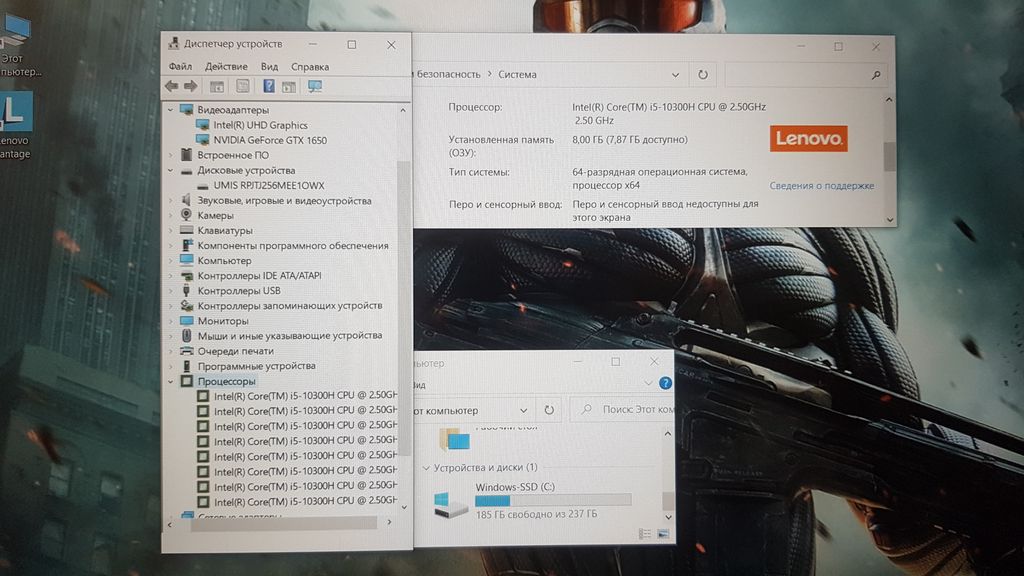The image size is (1024, 576).
Task: Click the Поиск: Этот компьютер search box
Action: pyautogui.click(x=620, y=410)
